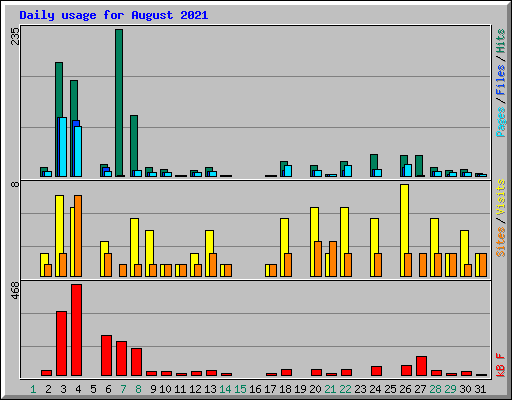Click the red KB bar for day 3
The width and height of the screenshot is (512, 400).
(61, 344)
